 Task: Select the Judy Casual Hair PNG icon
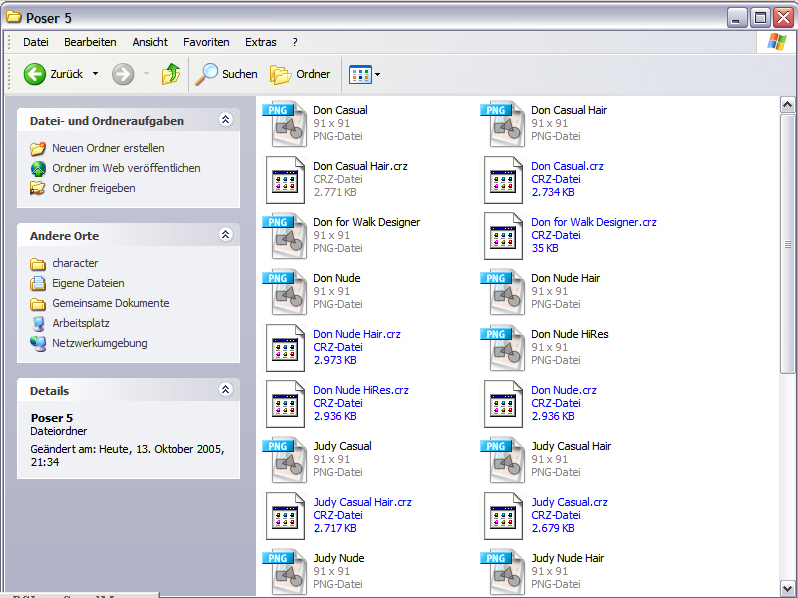tap(503, 460)
